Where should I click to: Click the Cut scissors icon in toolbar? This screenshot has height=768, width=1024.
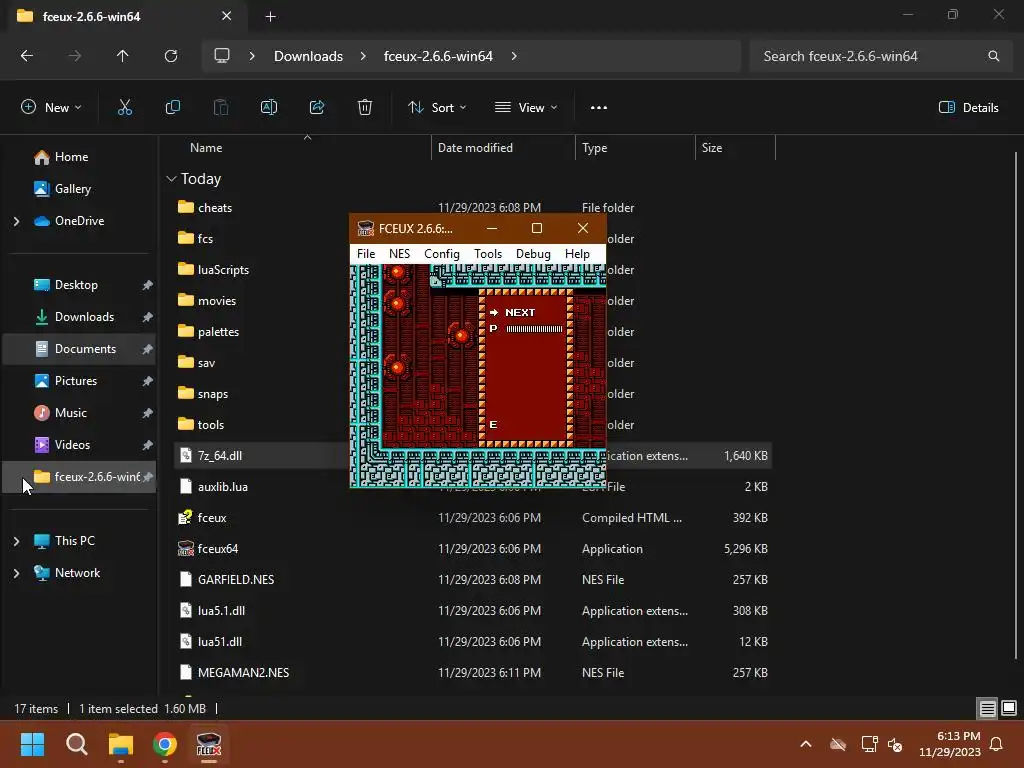(x=125, y=108)
